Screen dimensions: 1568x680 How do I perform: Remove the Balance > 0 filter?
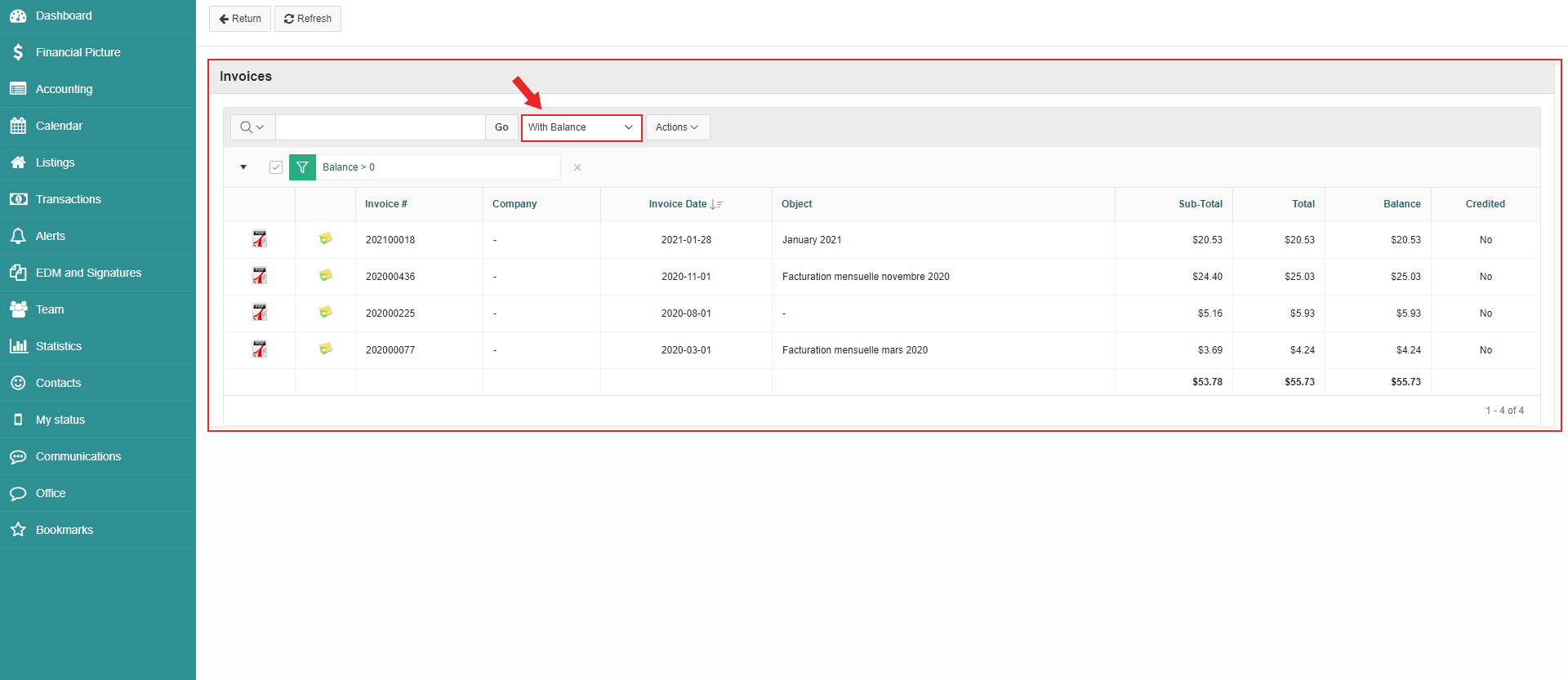[577, 167]
